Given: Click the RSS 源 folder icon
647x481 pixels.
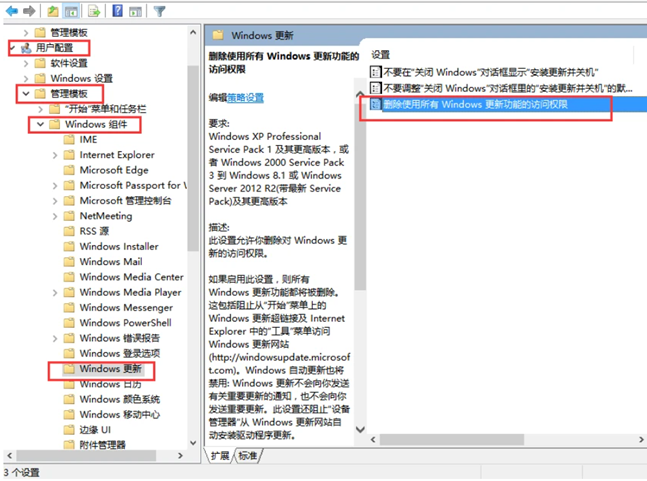Looking at the screenshot, I should [69, 231].
